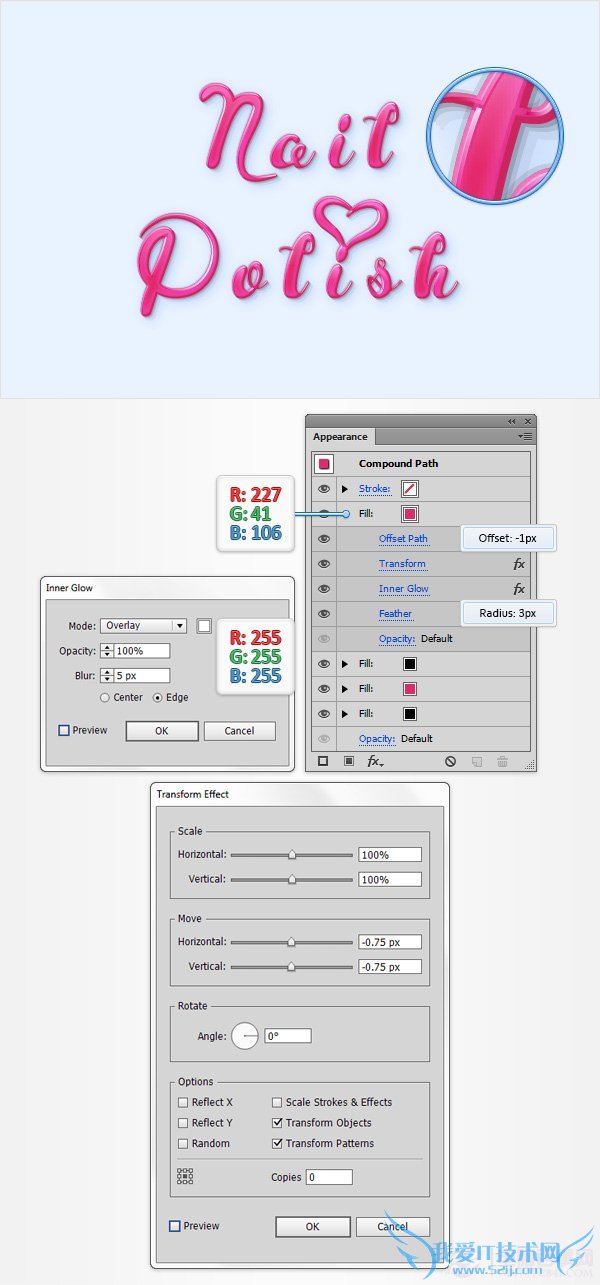The image size is (600, 1285).
Task: Click reference point locator grid icon
Action: pyautogui.click(x=185, y=1177)
